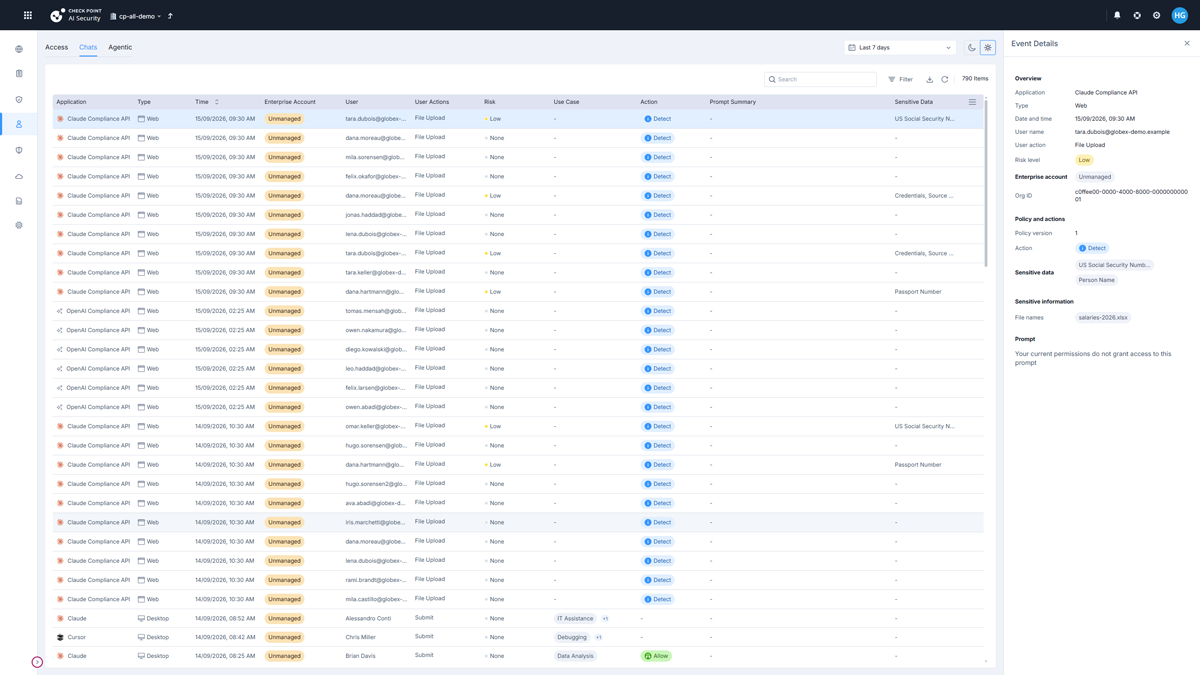The height and width of the screenshot is (675, 1200).
Task: Open the cloud section in sidebar
Action: pos(19,176)
